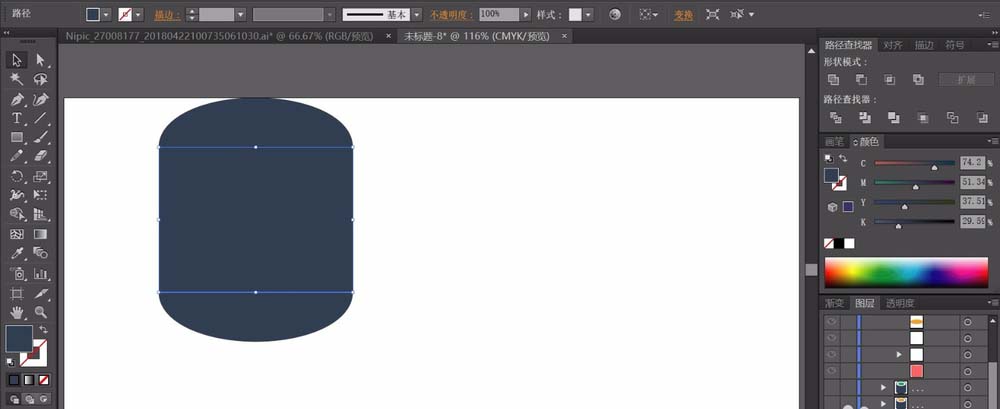
Task: Open Pathfinder panel flyout menu
Action: click(992, 45)
